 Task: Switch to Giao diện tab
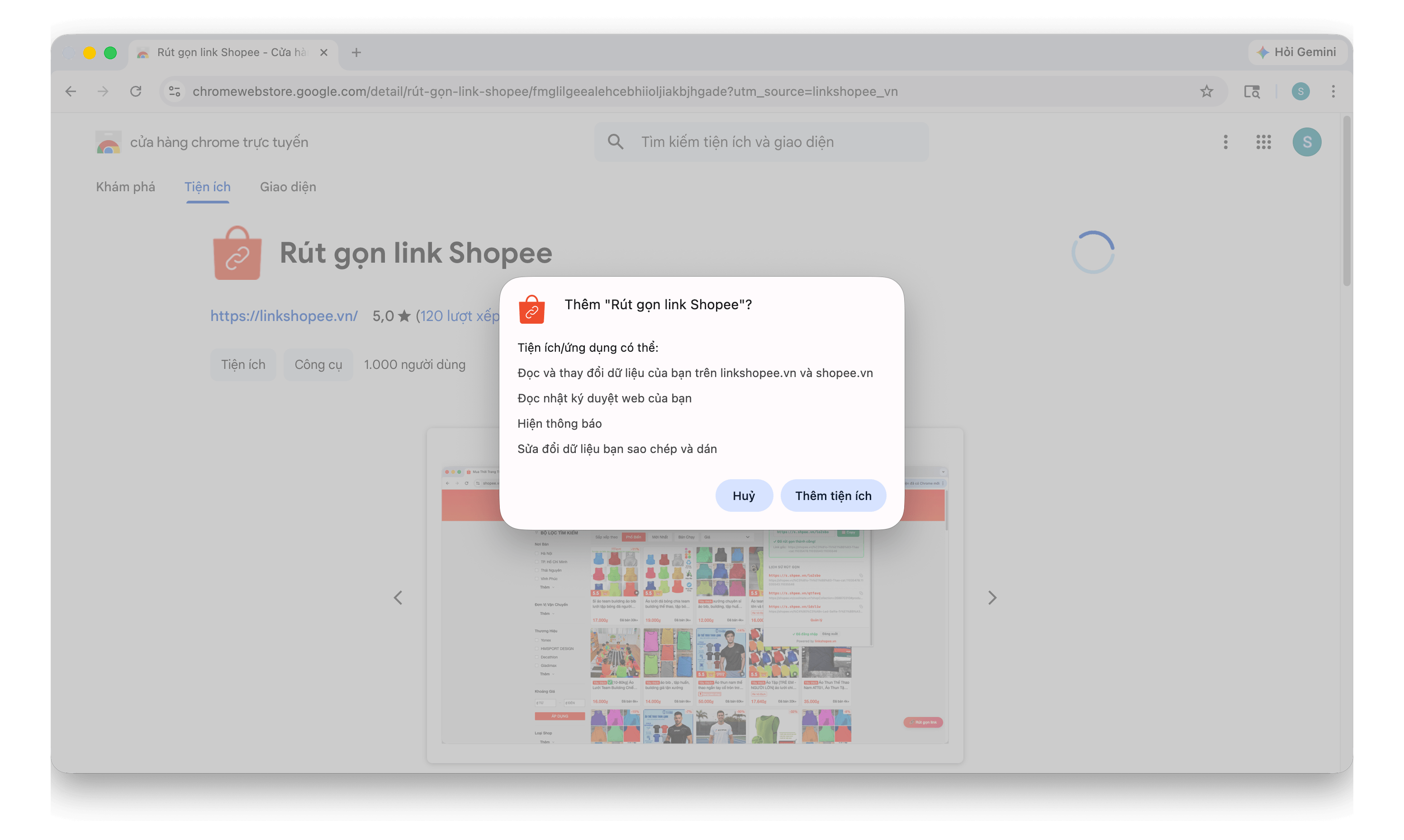click(288, 187)
